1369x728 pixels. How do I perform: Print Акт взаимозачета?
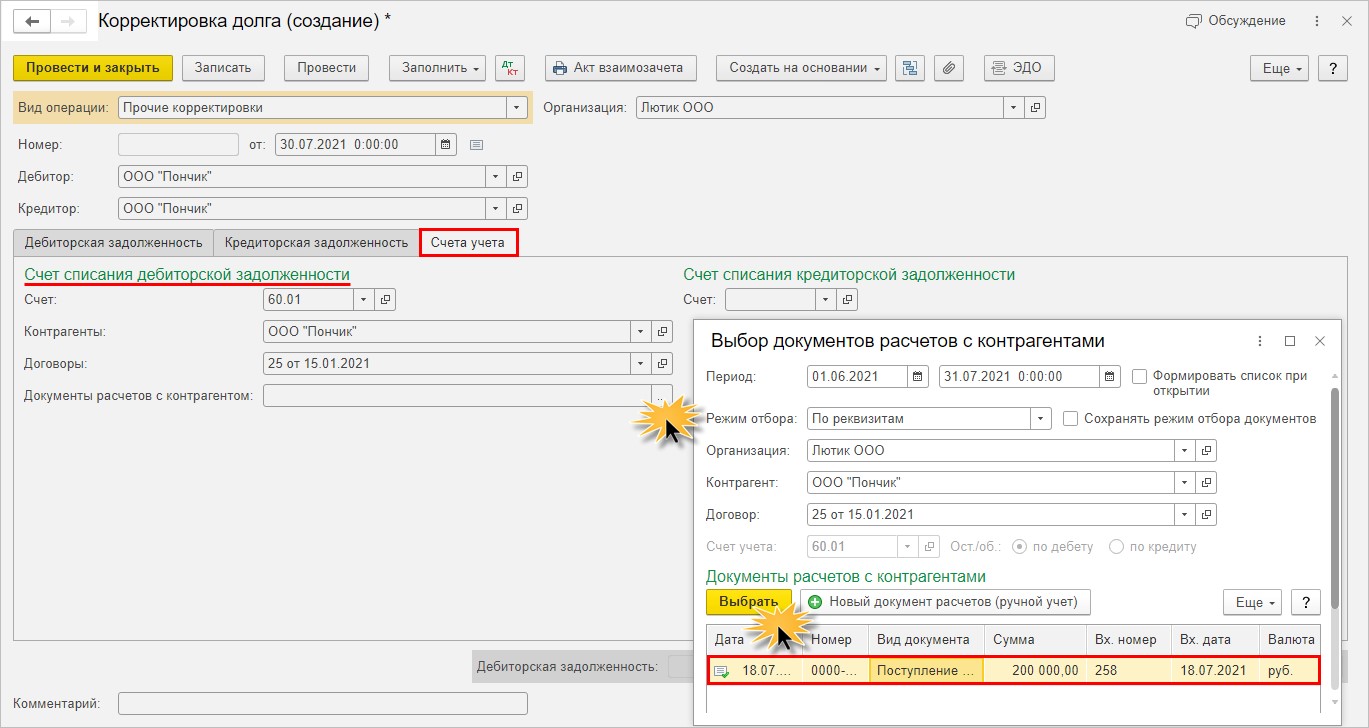tap(619, 68)
